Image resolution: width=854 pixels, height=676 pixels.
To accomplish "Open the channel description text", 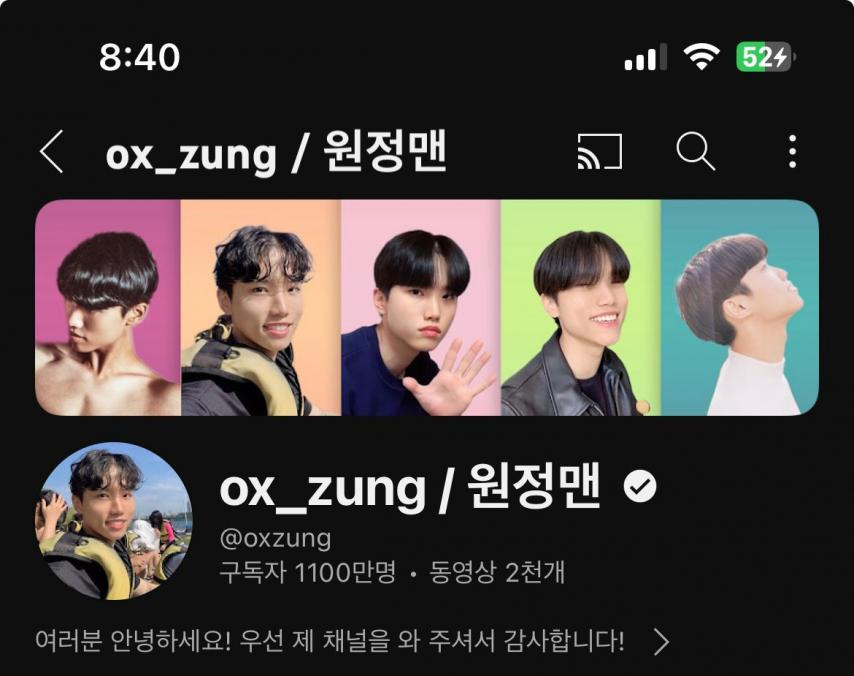I will click(x=330, y=641).
